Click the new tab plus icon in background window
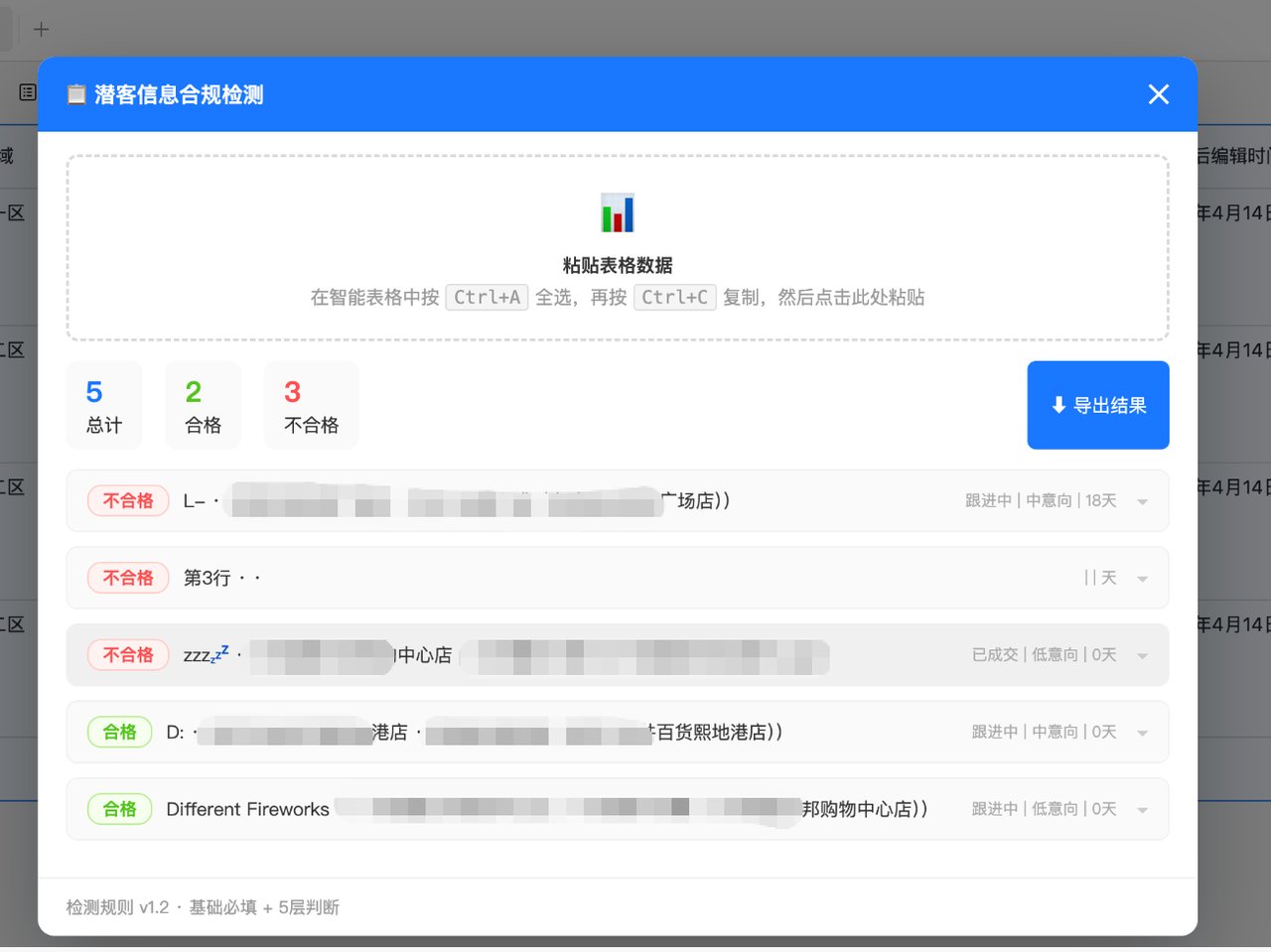This screenshot has width=1271, height=952. tap(41, 30)
